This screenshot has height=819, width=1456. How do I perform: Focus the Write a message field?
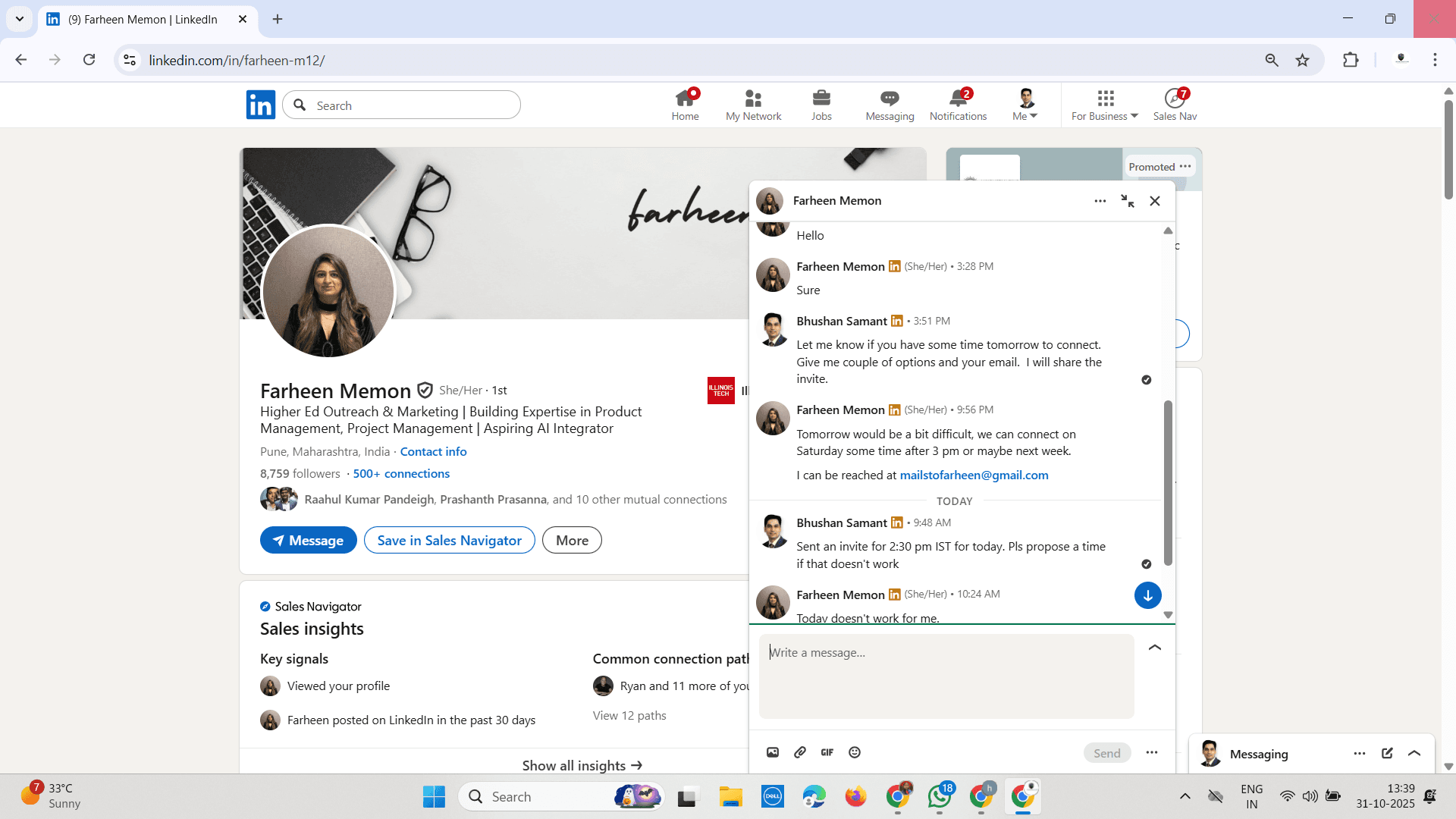[946, 676]
